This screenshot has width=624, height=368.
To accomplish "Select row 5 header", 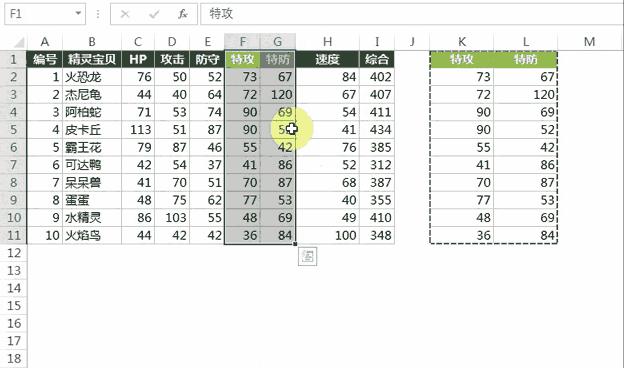I will click(x=14, y=130).
